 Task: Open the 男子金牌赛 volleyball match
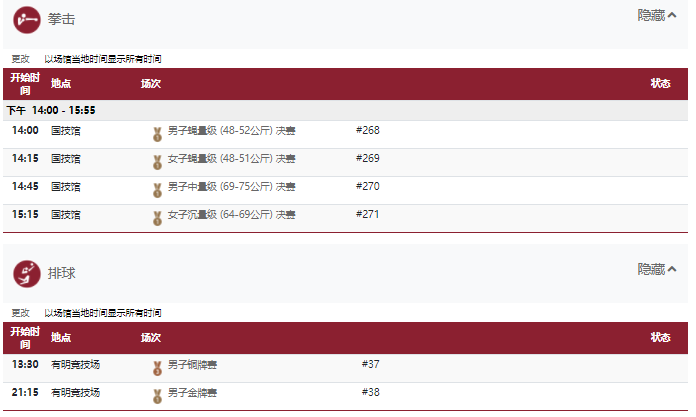pyautogui.click(x=192, y=393)
